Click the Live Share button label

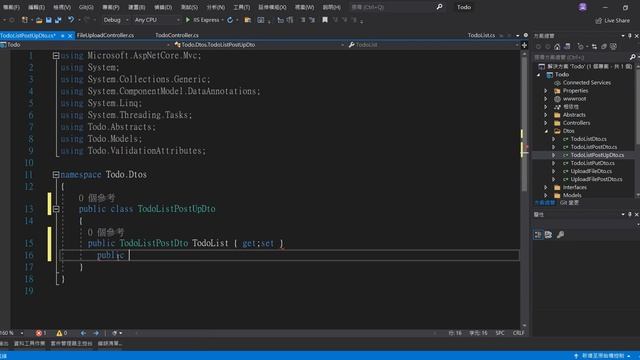click(617, 20)
